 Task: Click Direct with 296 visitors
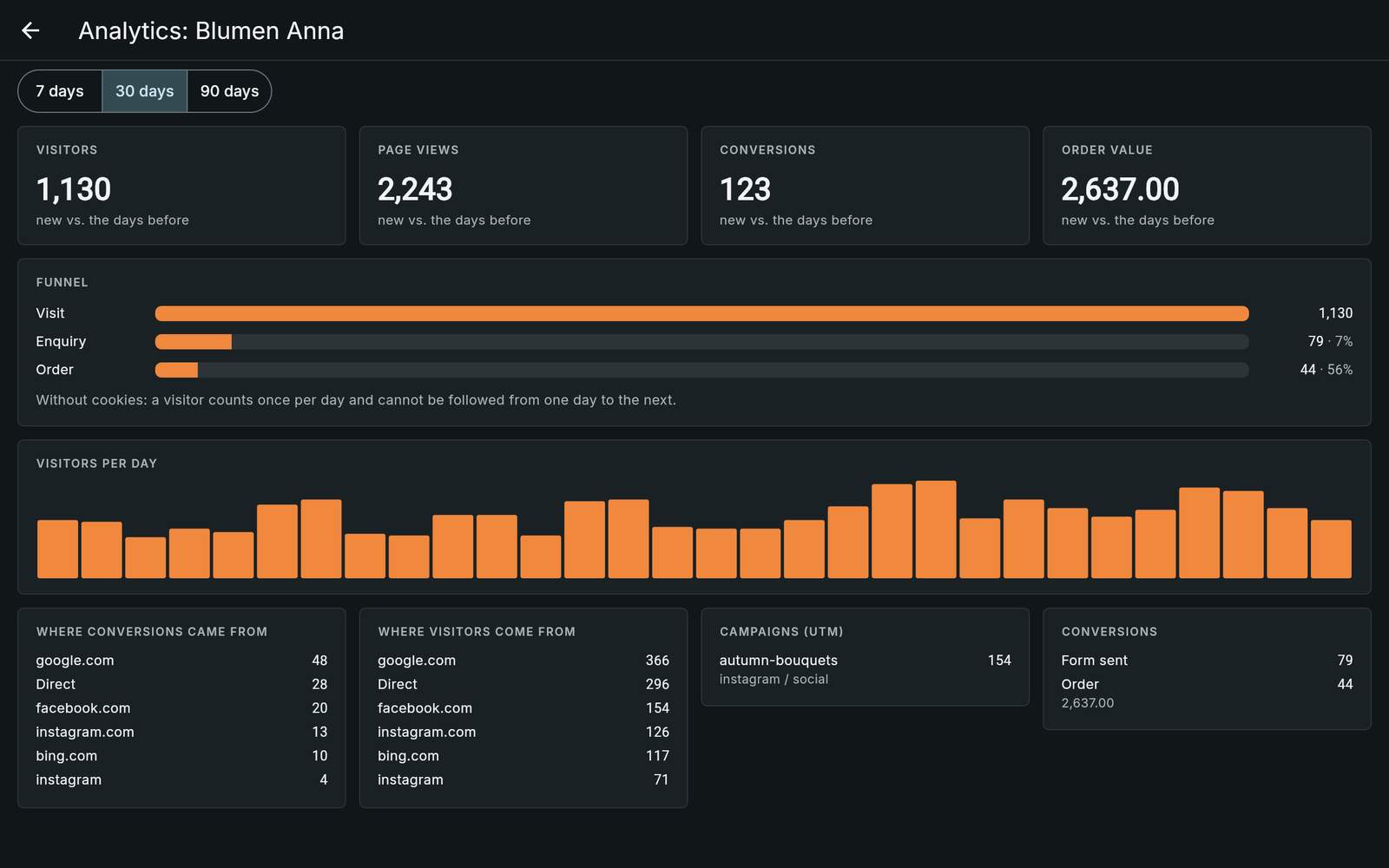523,685
